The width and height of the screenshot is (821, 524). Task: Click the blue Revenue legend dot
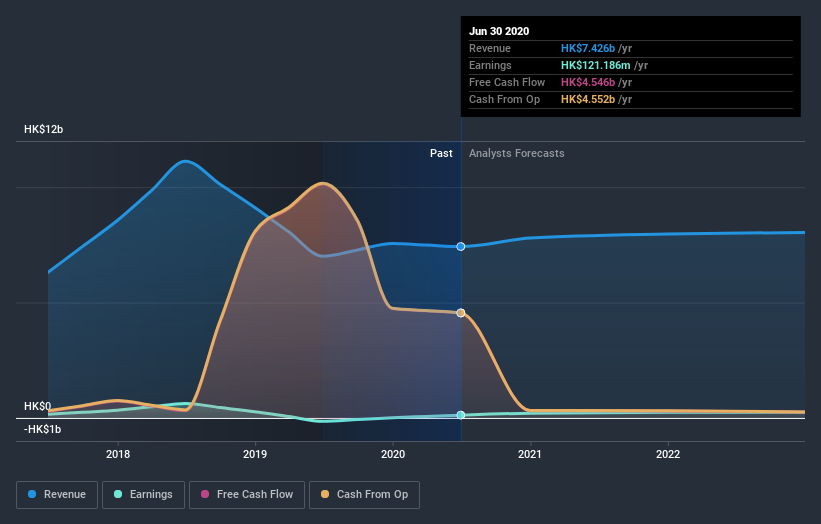click(x=32, y=494)
